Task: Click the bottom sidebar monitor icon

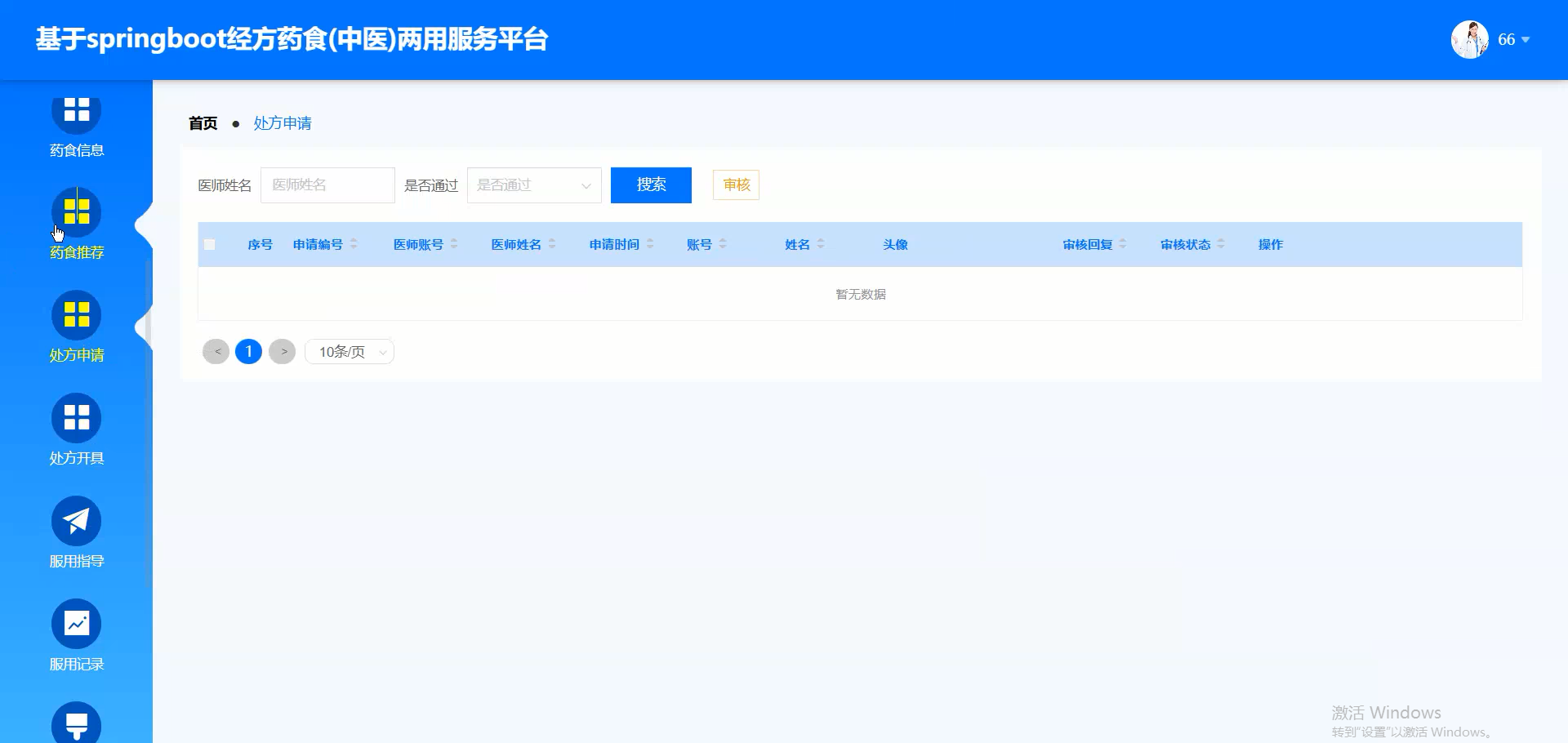Action: [x=76, y=723]
